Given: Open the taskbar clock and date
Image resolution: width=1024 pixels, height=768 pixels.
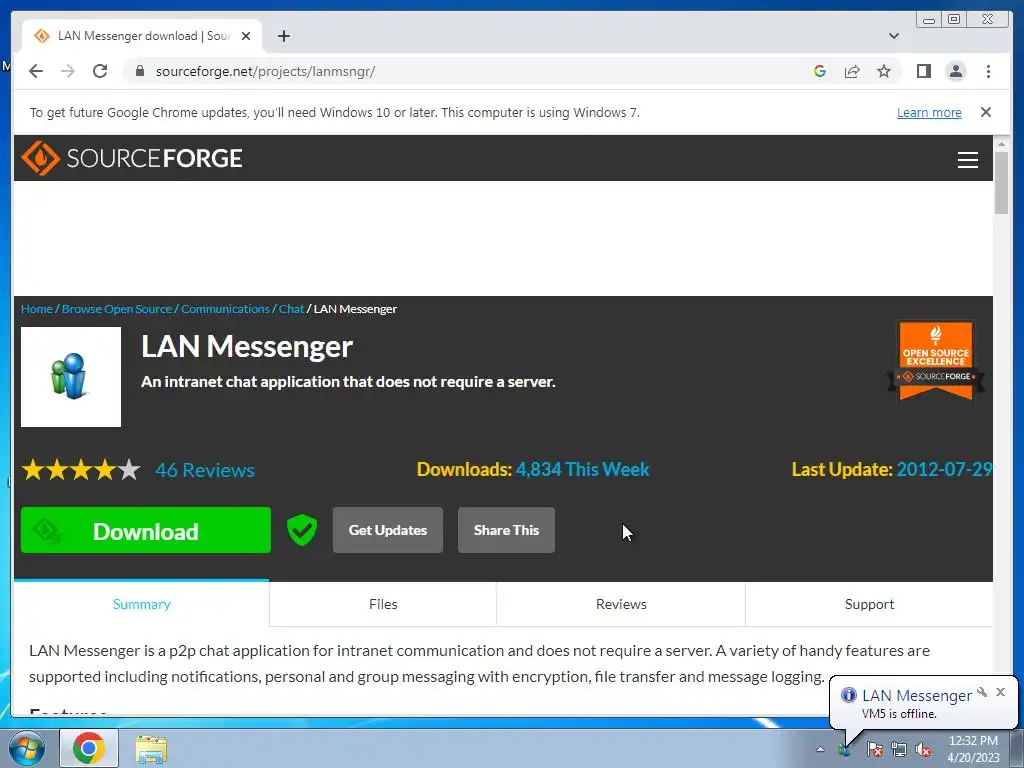Looking at the screenshot, I should (973, 749).
